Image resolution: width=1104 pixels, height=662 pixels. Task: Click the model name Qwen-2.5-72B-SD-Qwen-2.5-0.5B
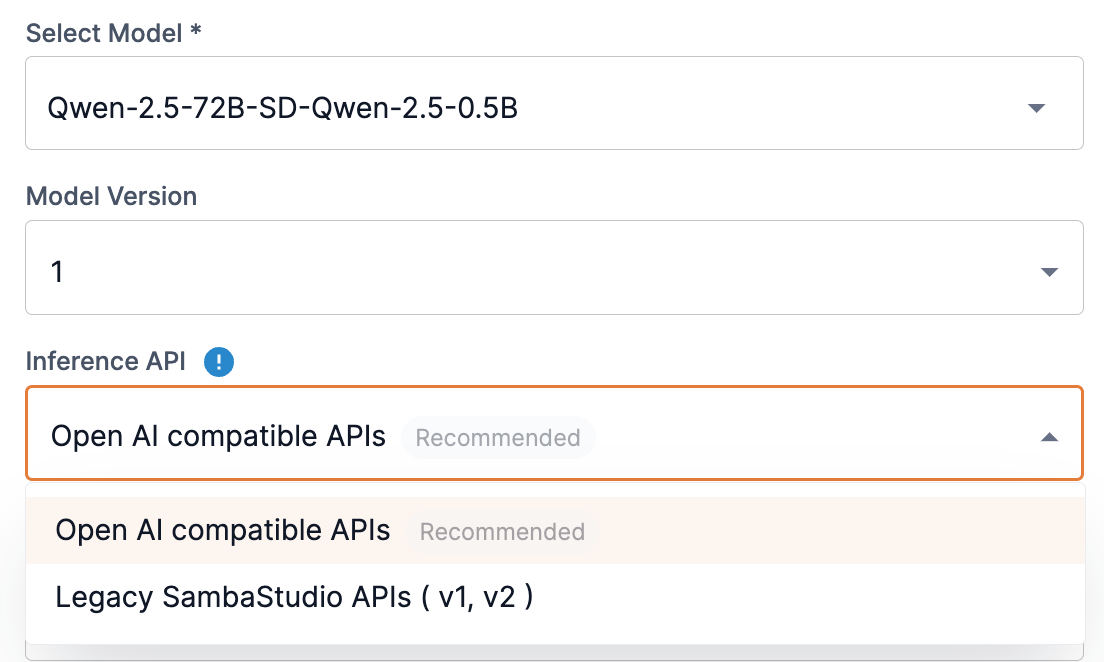click(283, 107)
